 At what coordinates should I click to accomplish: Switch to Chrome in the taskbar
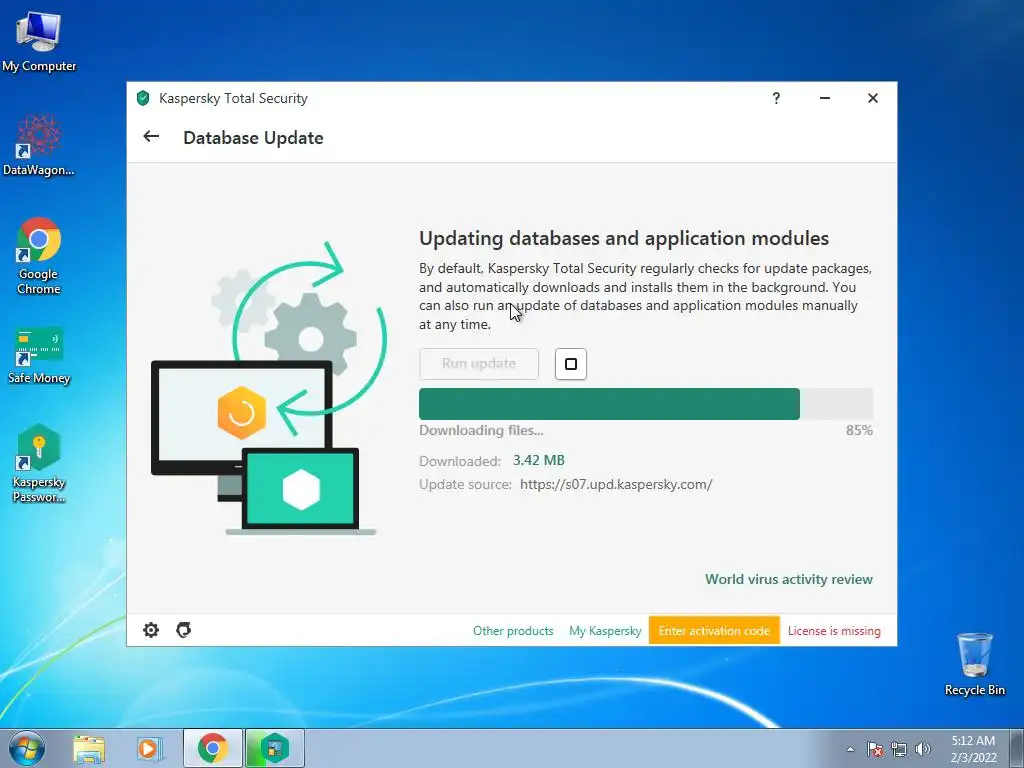click(x=213, y=748)
